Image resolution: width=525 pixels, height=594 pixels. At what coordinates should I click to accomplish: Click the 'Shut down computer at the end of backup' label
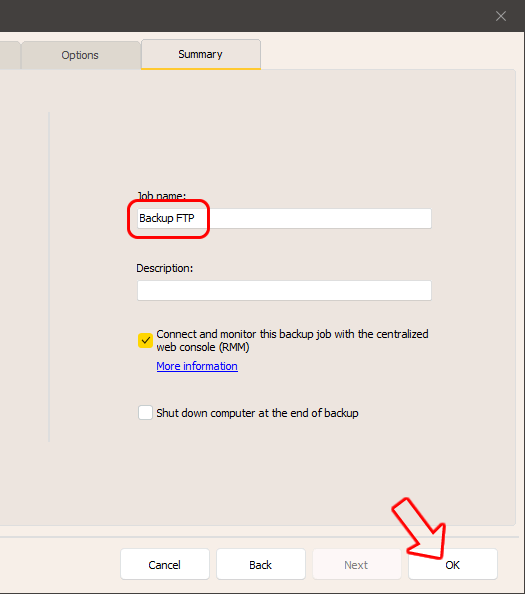pyautogui.click(x=257, y=413)
